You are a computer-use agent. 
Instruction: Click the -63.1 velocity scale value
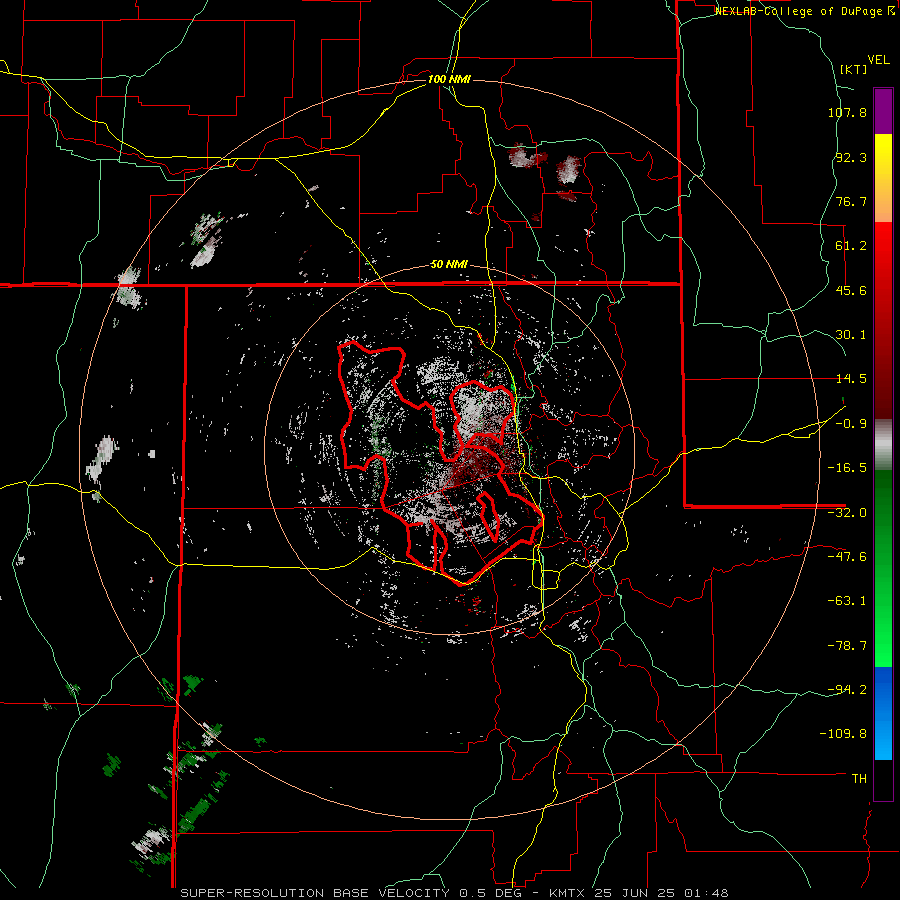(847, 601)
